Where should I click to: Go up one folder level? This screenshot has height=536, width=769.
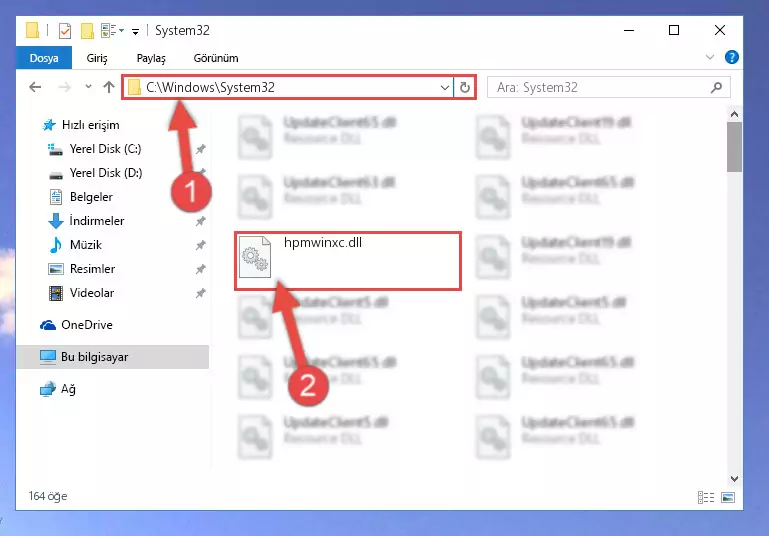point(108,87)
